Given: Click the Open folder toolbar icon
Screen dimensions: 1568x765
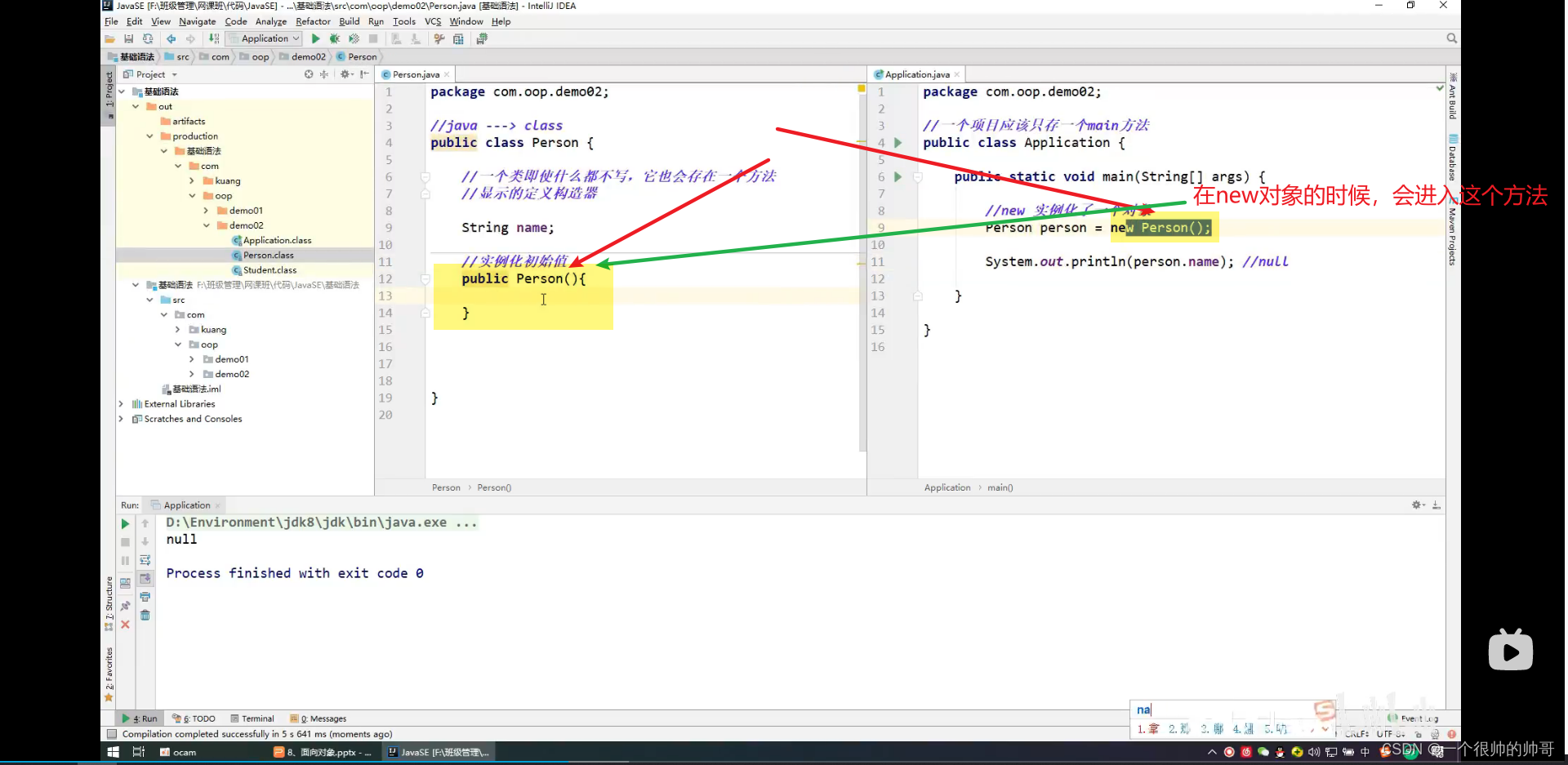Looking at the screenshot, I should pos(109,38).
